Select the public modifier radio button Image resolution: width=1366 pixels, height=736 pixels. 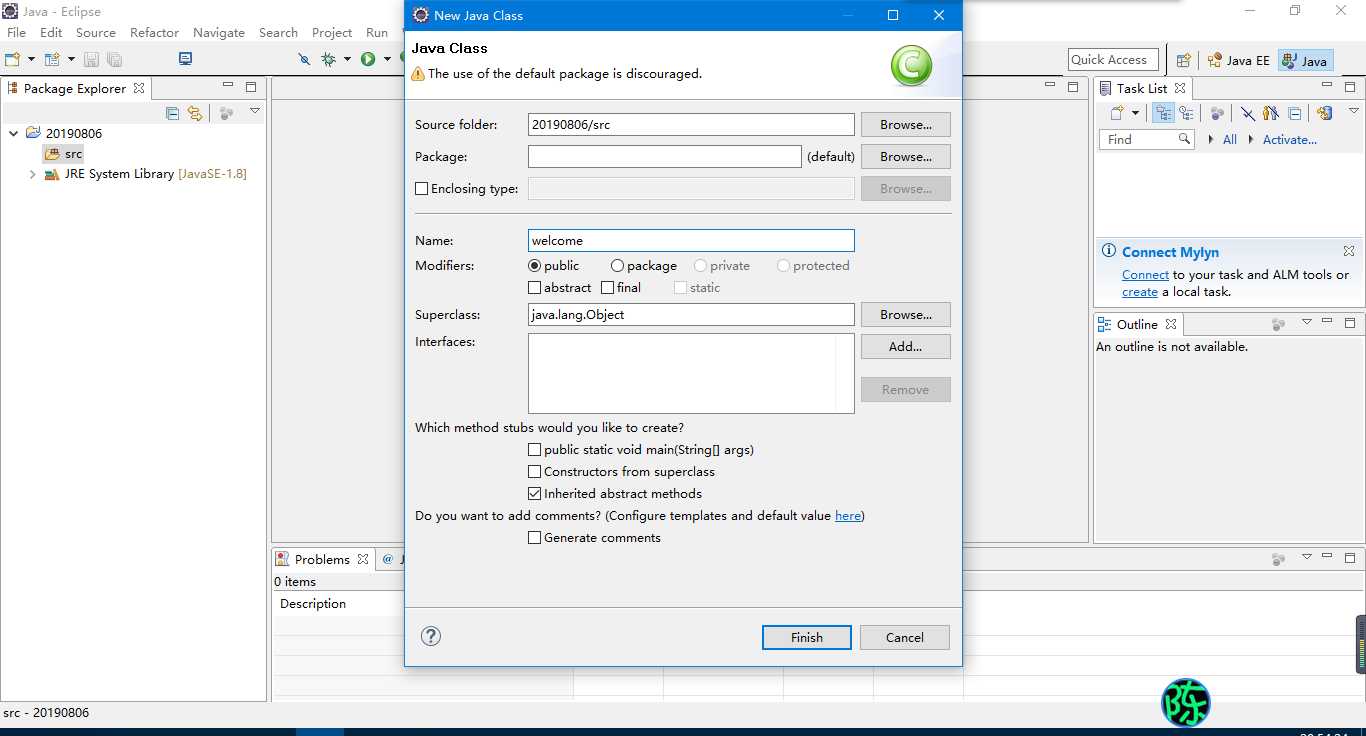(535, 266)
